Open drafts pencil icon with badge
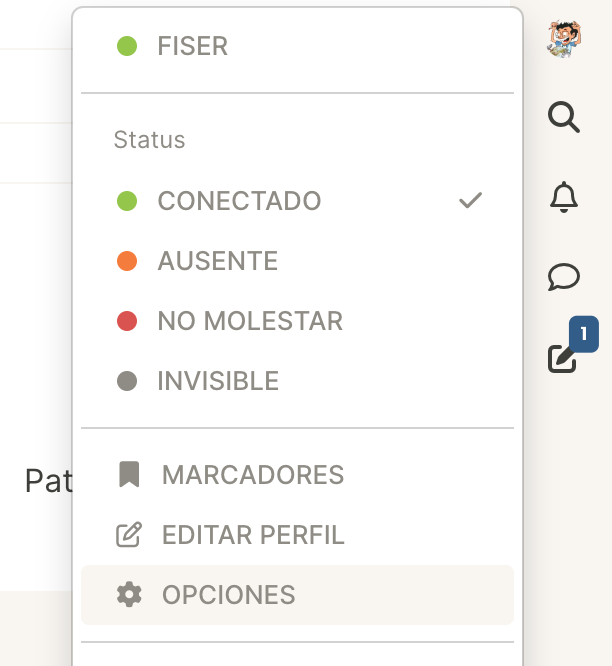Screen dimensions: 612x666 pos(564,357)
